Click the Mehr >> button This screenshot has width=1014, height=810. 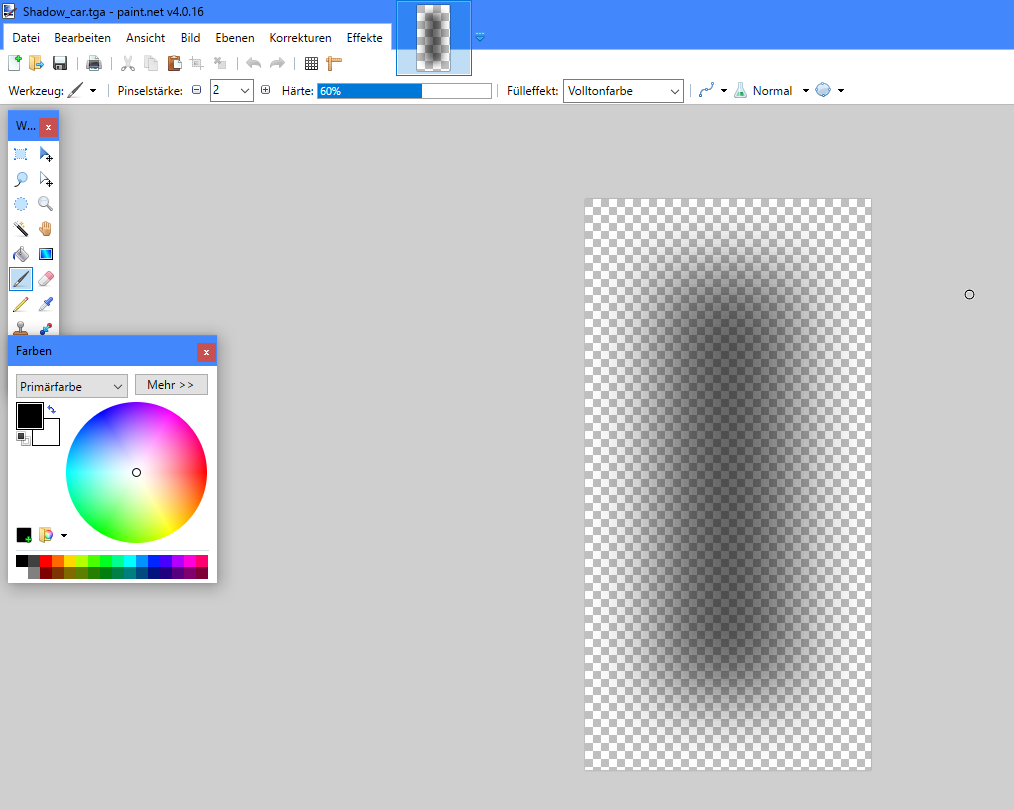171,385
